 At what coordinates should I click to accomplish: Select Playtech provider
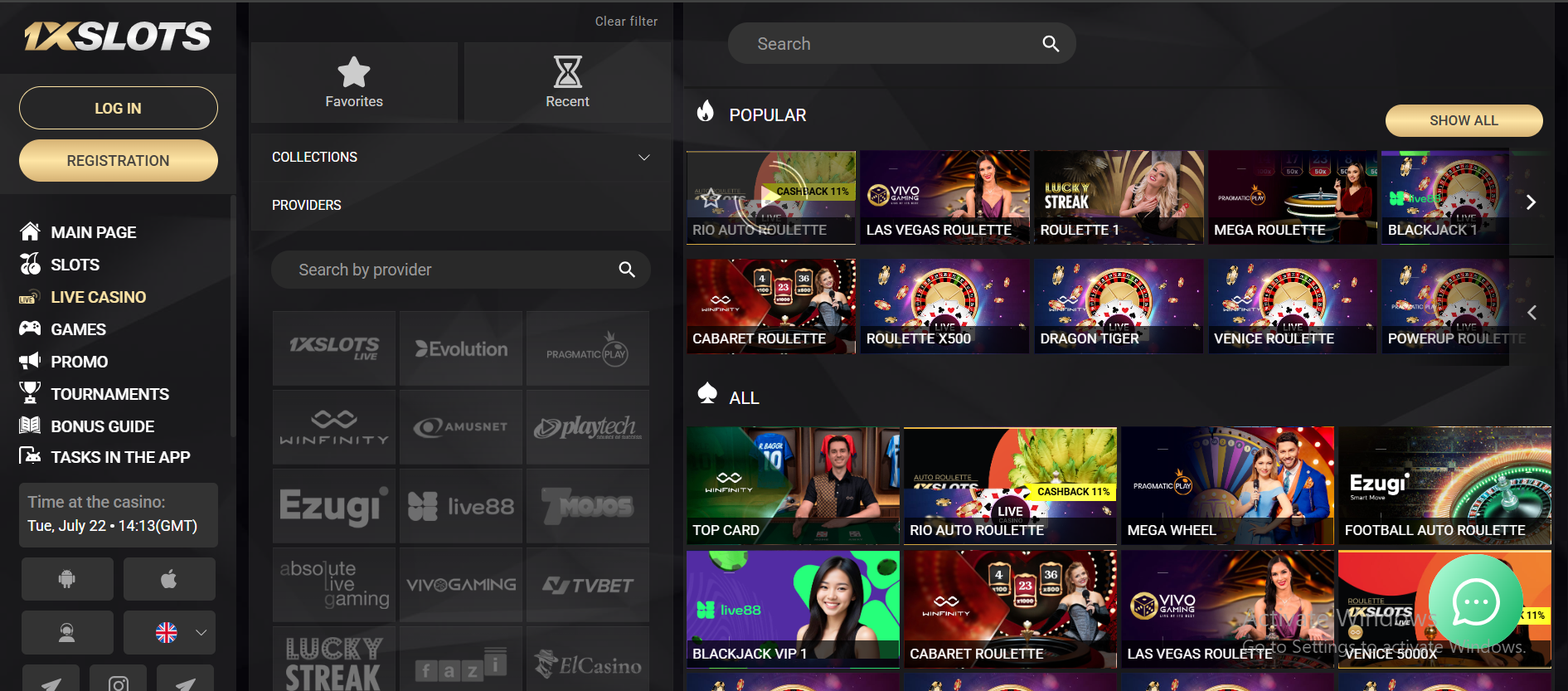588,427
